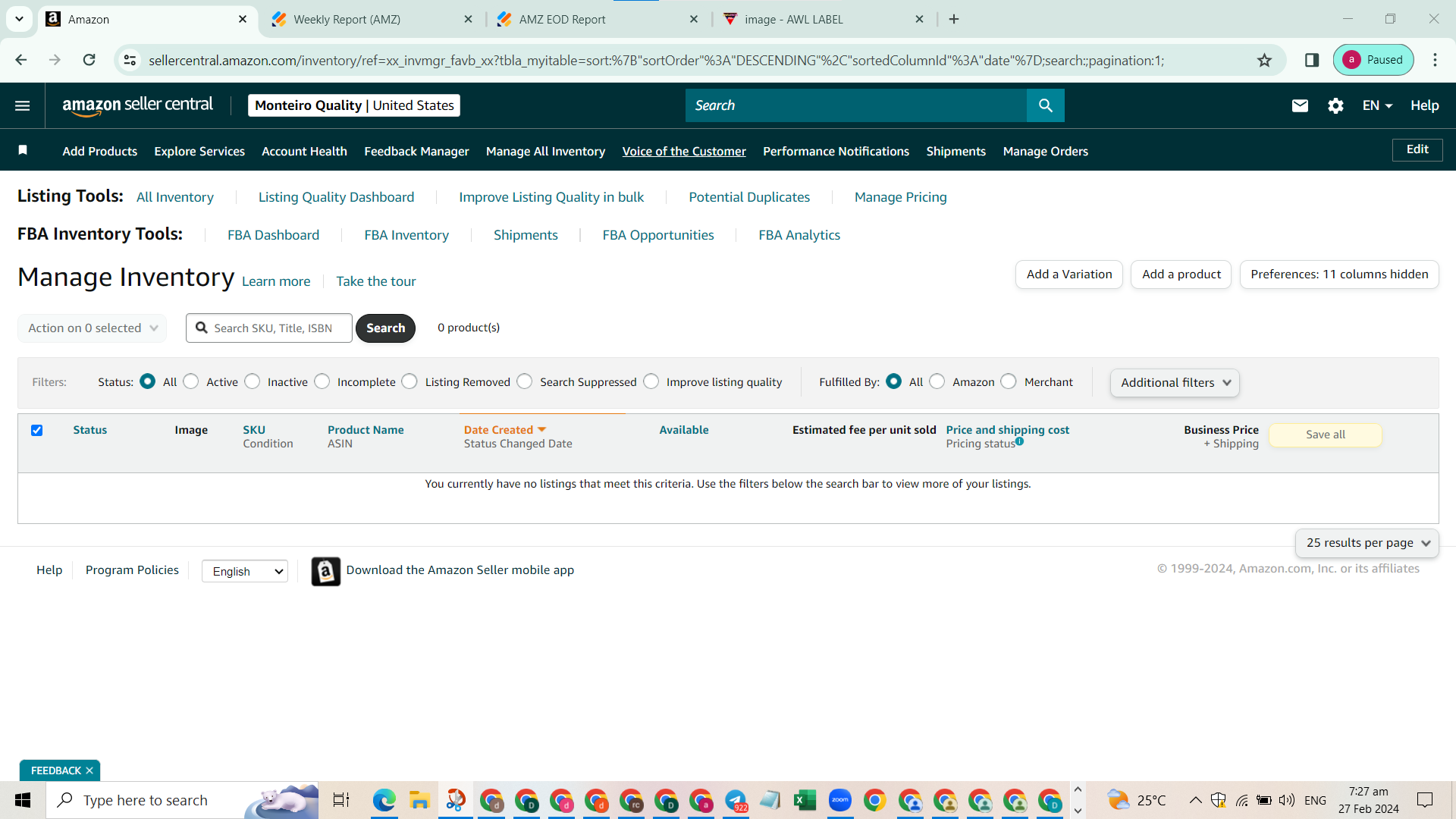Open Task View on taskbar

click(x=341, y=800)
